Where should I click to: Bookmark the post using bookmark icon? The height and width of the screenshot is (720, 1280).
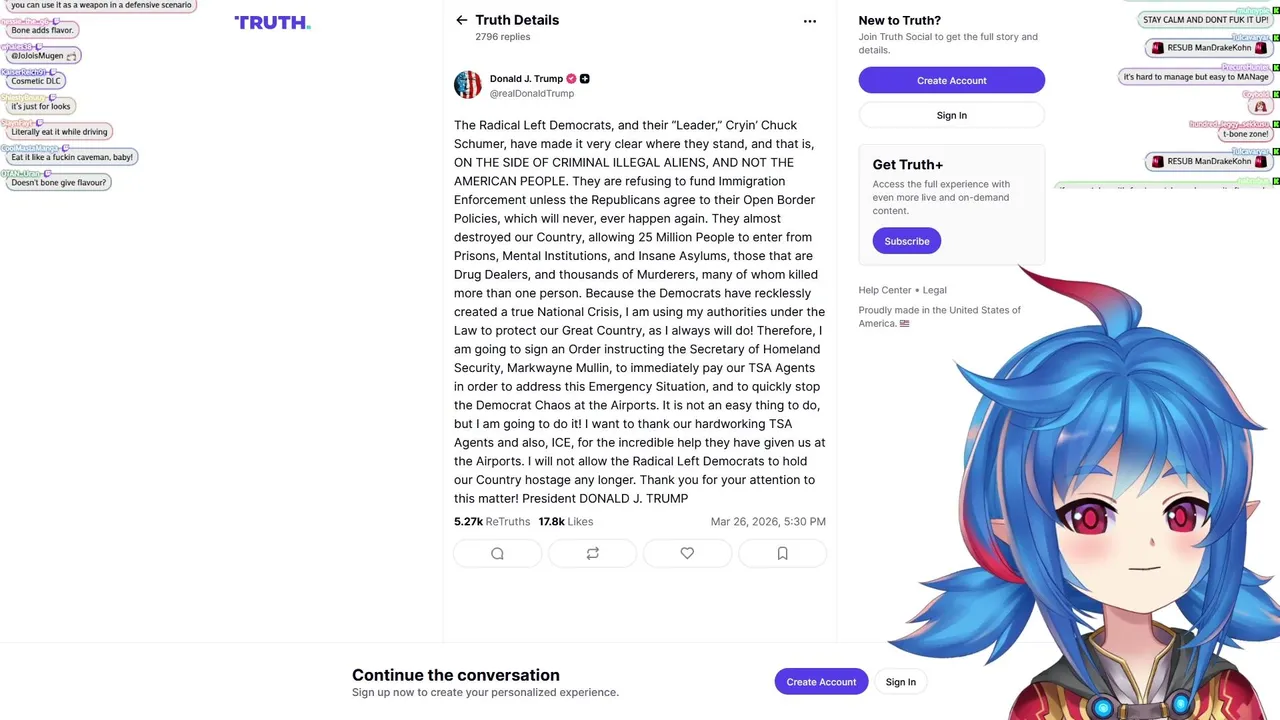[x=782, y=553]
